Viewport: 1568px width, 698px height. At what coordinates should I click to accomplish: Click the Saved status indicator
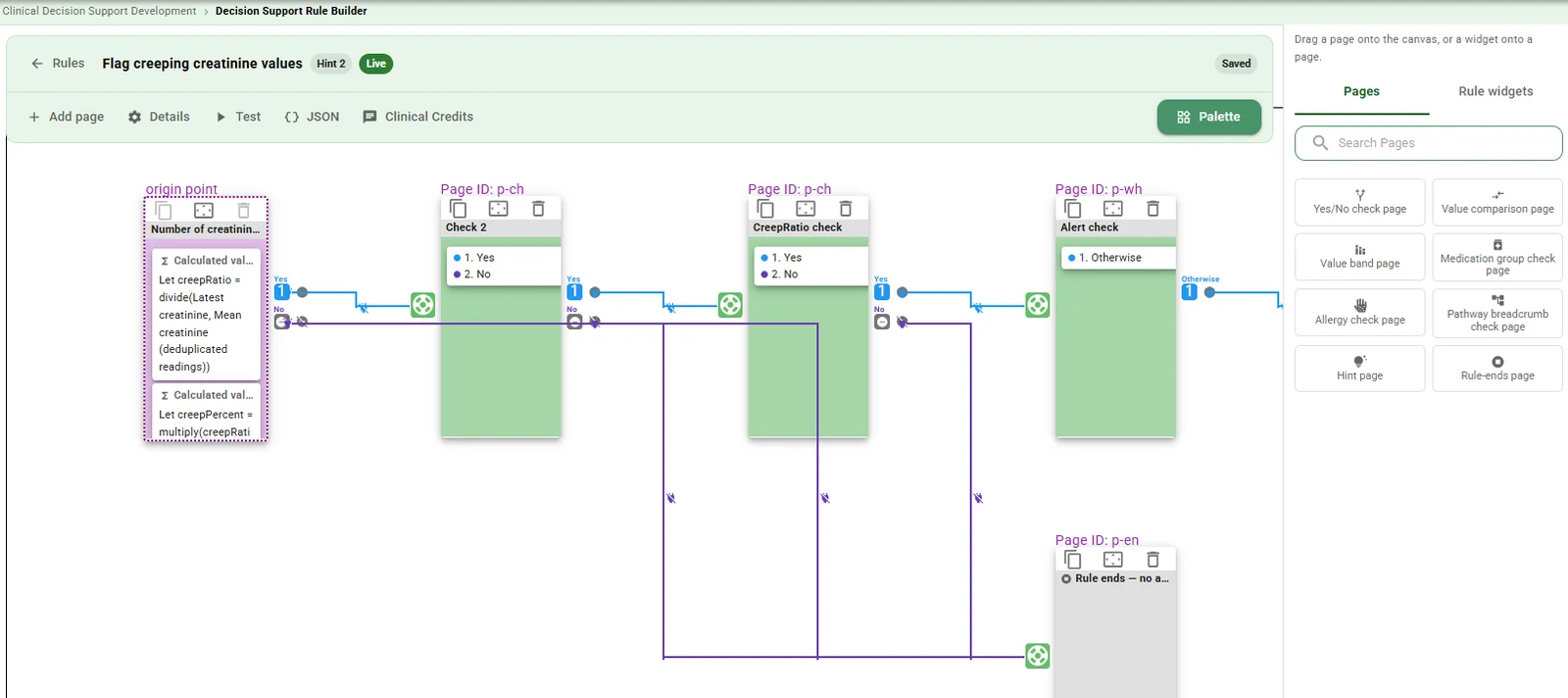coord(1236,64)
